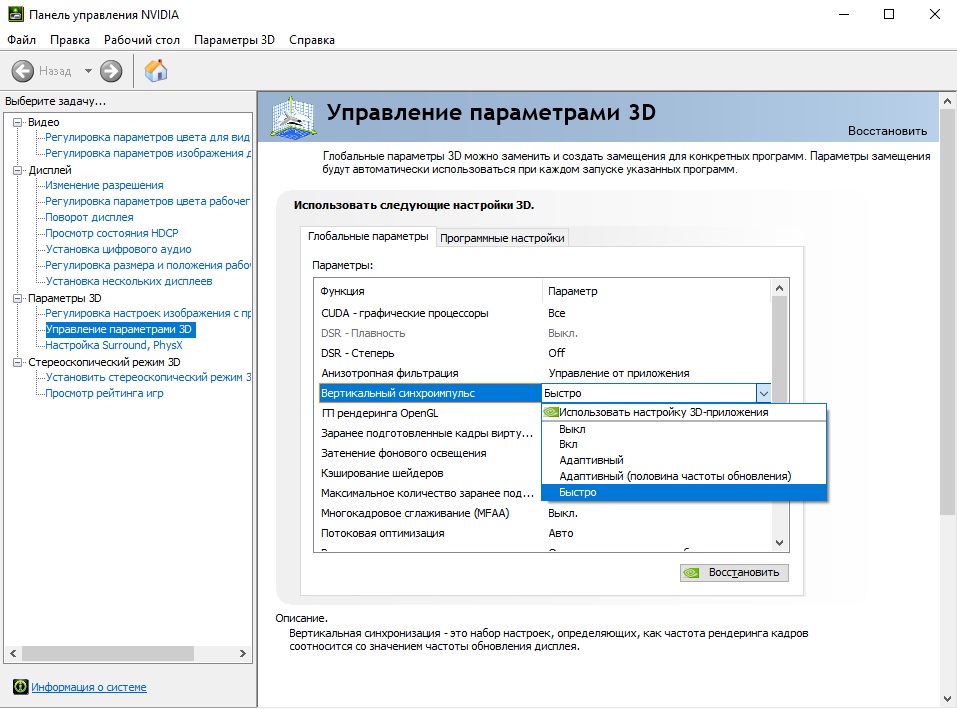Select Управление параметрами 3D tree item
Image resolution: width=957 pixels, height=709 pixels.
(120, 329)
